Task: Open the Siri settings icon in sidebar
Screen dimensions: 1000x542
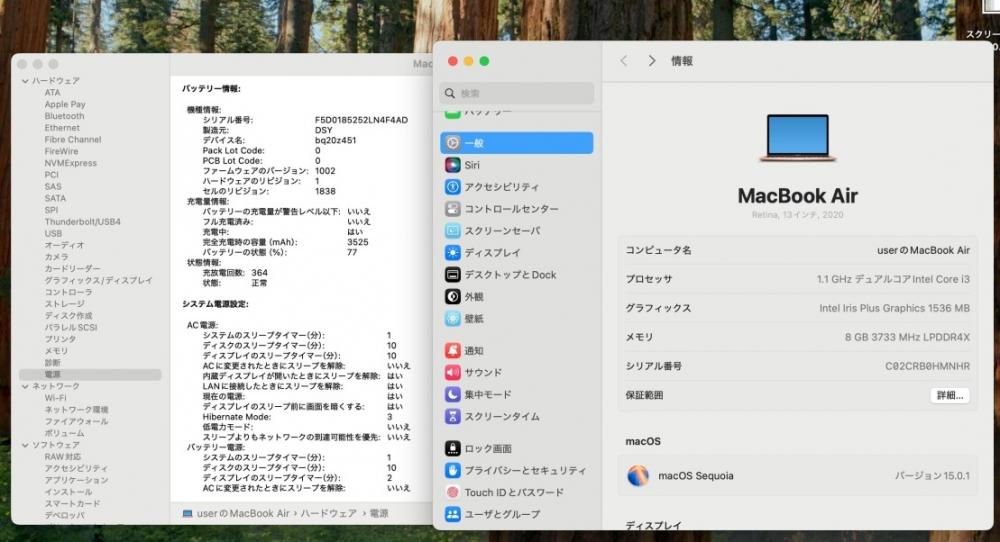Action: tap(453, 165)
